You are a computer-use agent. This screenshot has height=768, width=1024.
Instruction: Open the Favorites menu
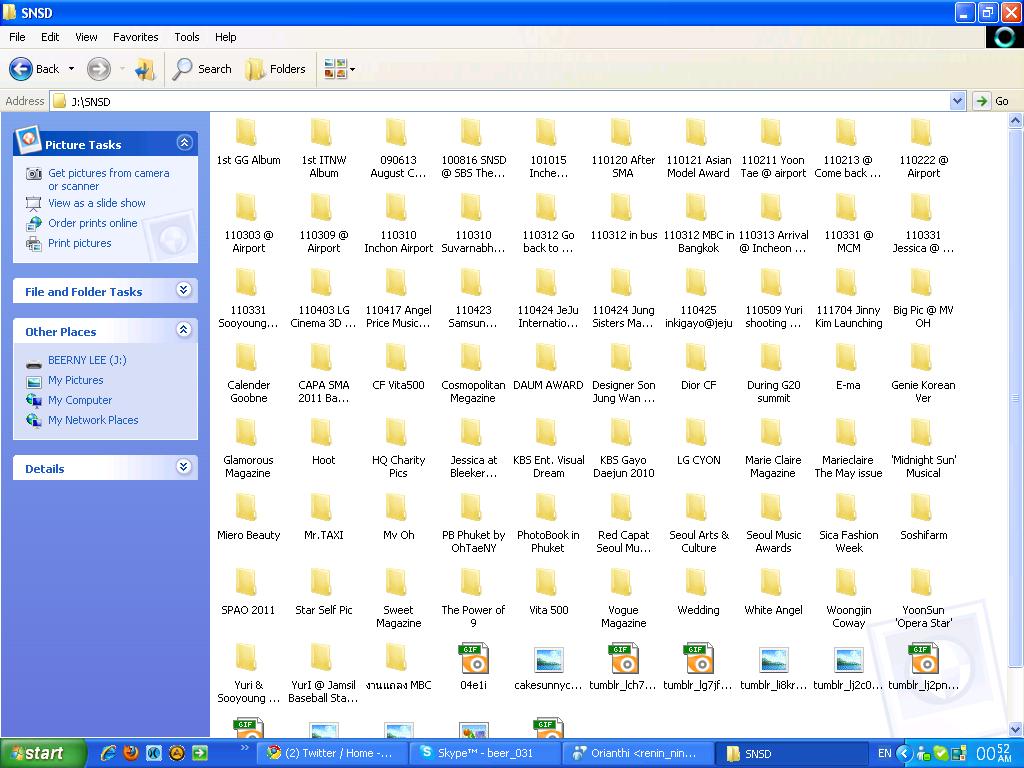click(135, 37)
